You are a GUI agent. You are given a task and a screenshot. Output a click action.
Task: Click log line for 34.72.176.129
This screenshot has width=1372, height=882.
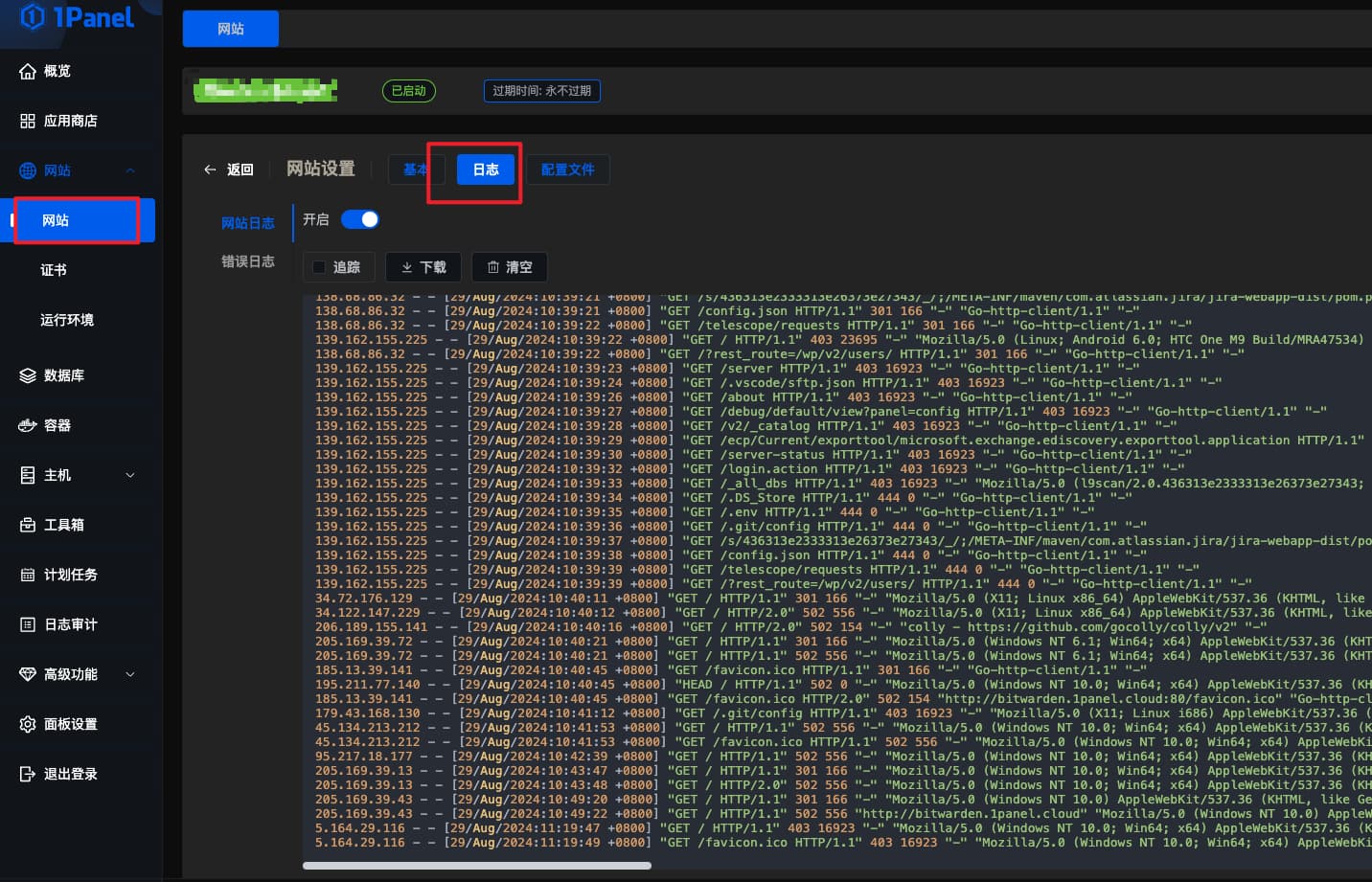click(x=843, y=599)
